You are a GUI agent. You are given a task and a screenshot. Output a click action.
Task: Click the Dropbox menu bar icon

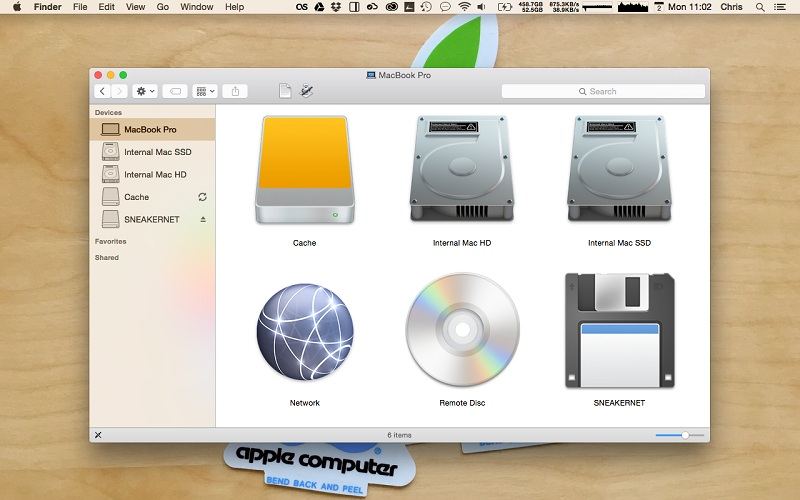pyautogui.click(x=336, y=7)
